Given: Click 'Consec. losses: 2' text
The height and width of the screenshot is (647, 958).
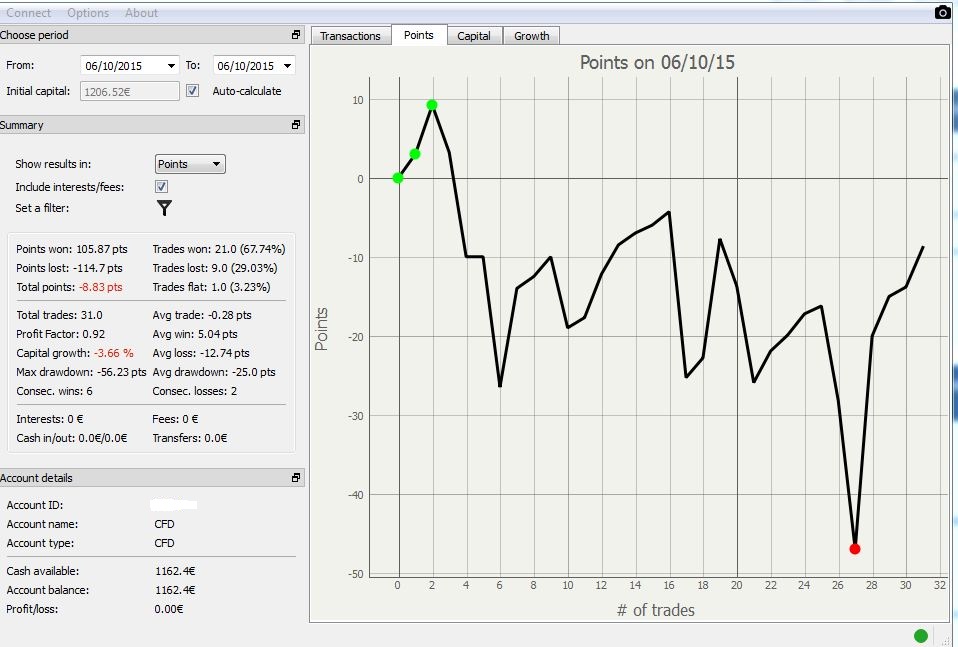Looking at the screenshot, I should click(194, 391).
